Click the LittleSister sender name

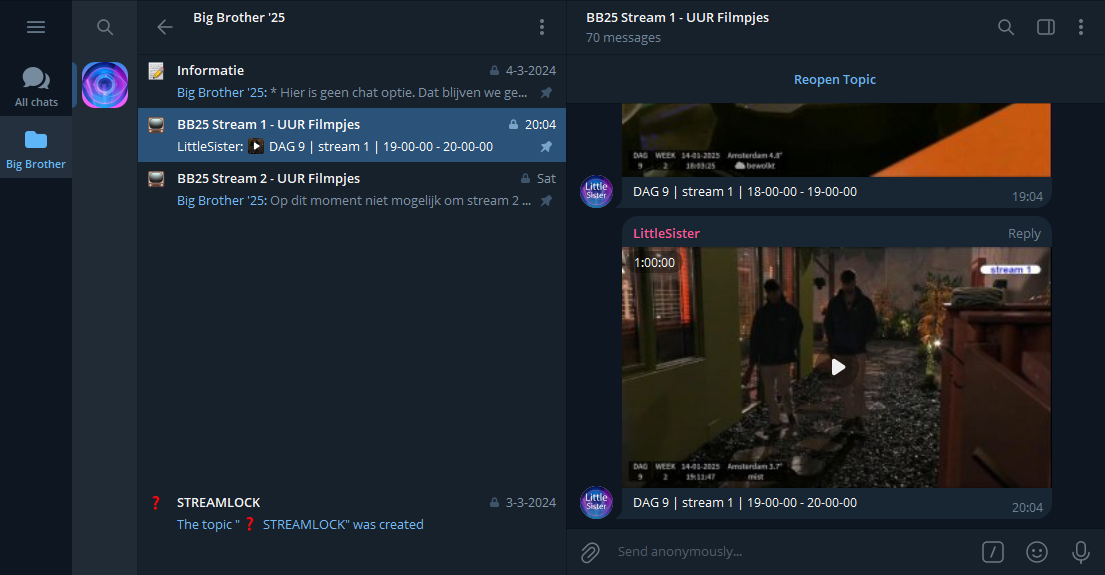666,233
